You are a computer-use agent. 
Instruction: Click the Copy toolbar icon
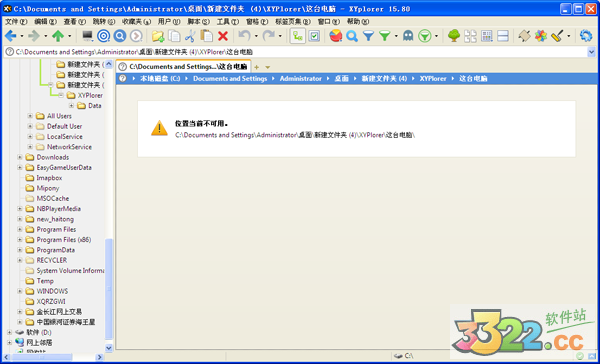(x=174, y=36)
